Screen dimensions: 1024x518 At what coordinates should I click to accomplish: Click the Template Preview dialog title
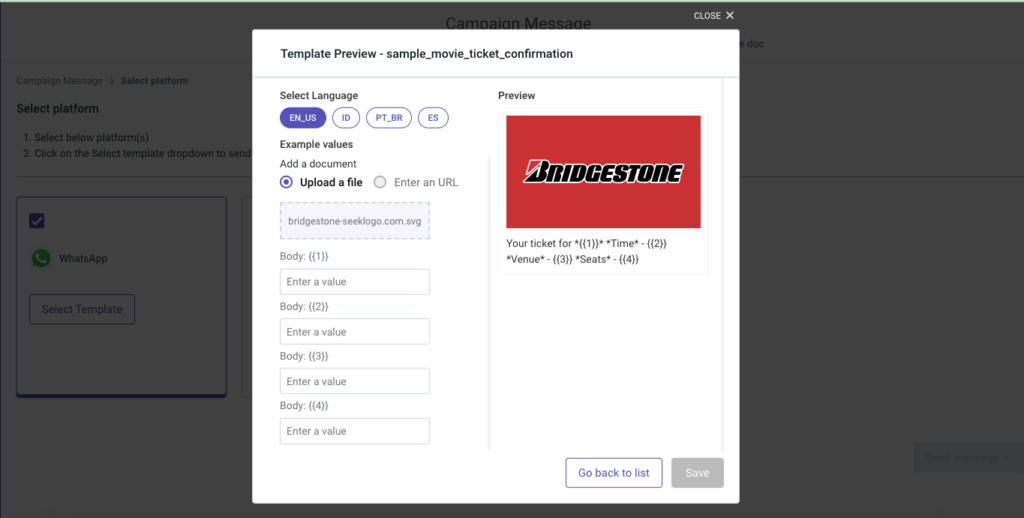coord(426,54)
